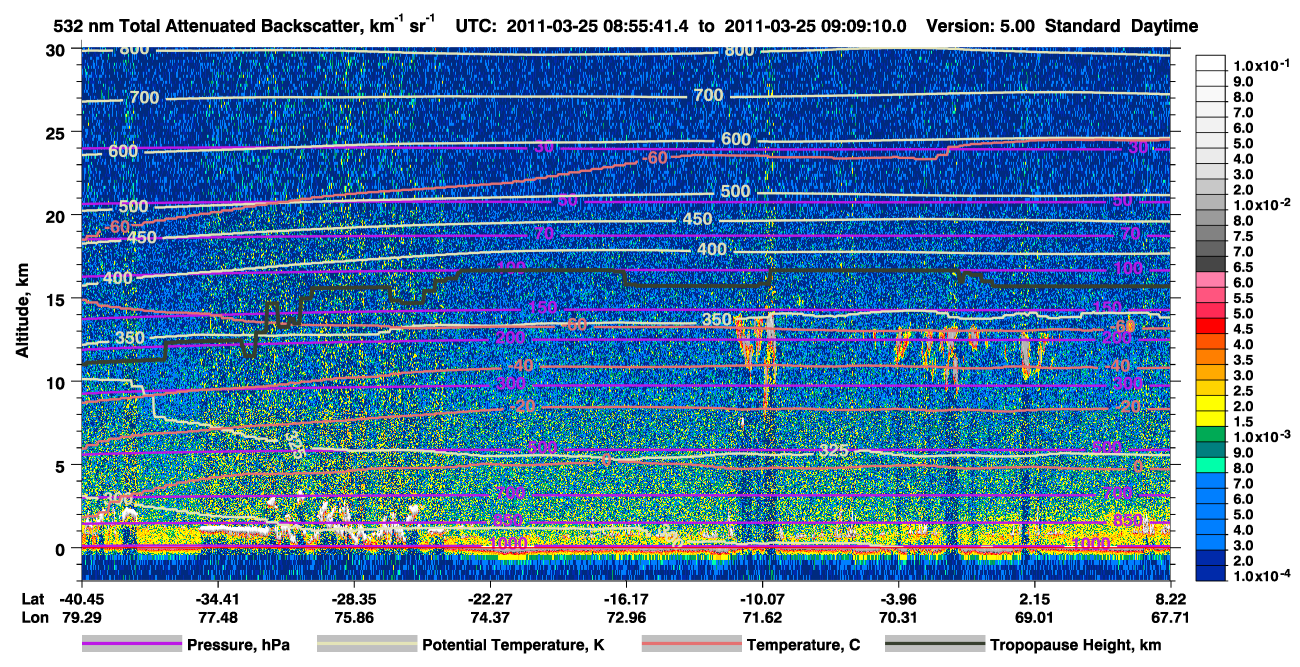Click the 'Lon' row label
Image resolution: width=1300 pixels, height=667 pixels.
coord(34,617)
